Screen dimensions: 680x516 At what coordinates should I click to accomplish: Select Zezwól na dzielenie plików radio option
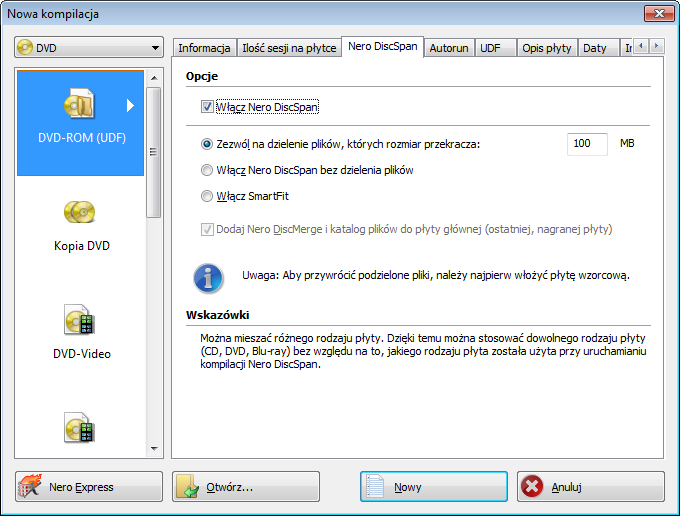tap(207, 144)
